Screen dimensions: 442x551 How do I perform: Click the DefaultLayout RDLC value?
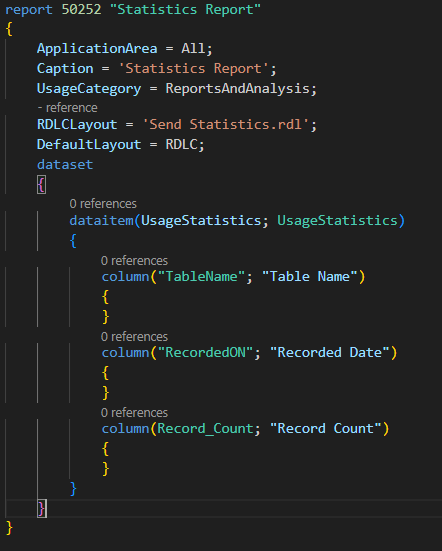[181, 144]
